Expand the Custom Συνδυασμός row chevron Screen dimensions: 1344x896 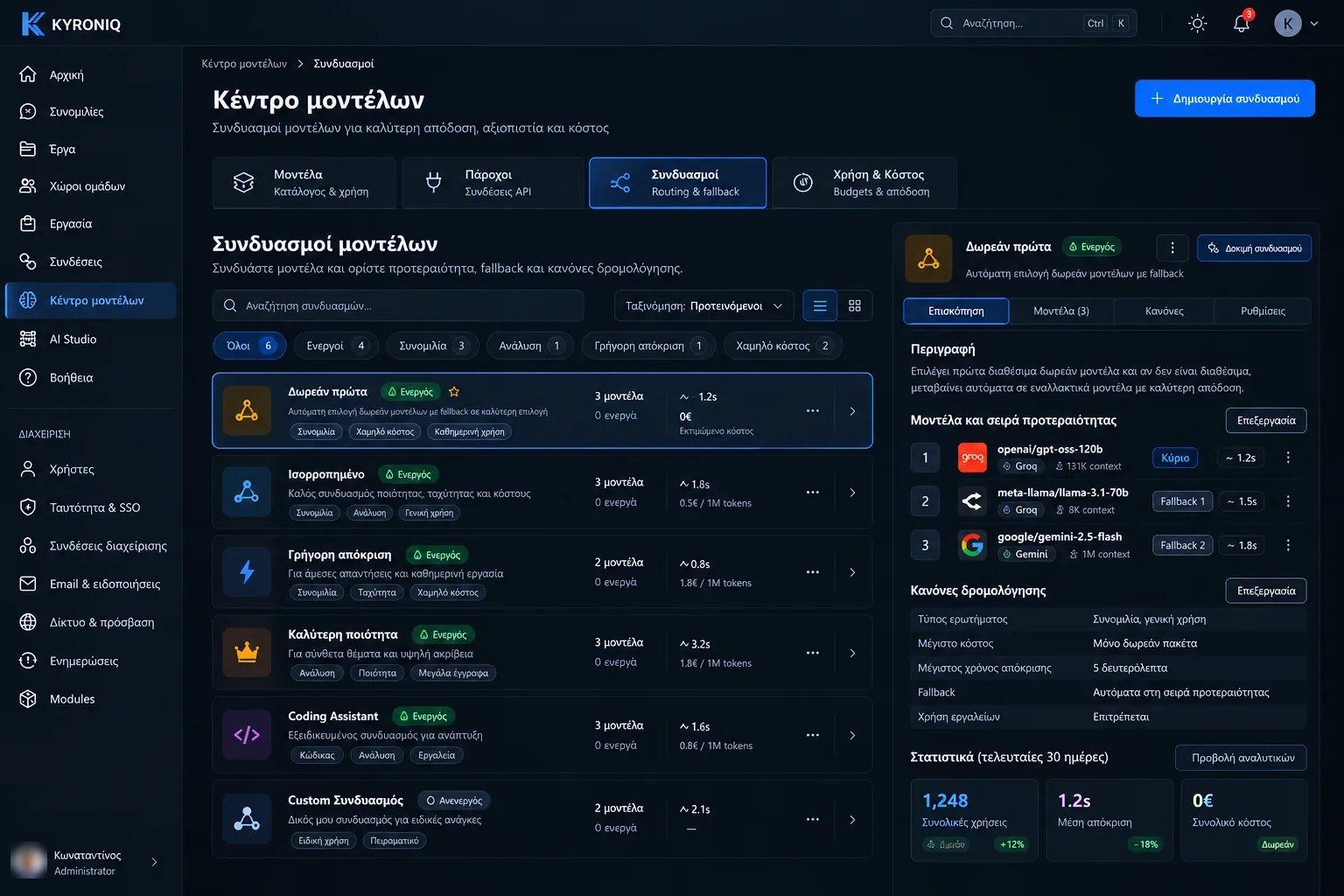(852, 820)
